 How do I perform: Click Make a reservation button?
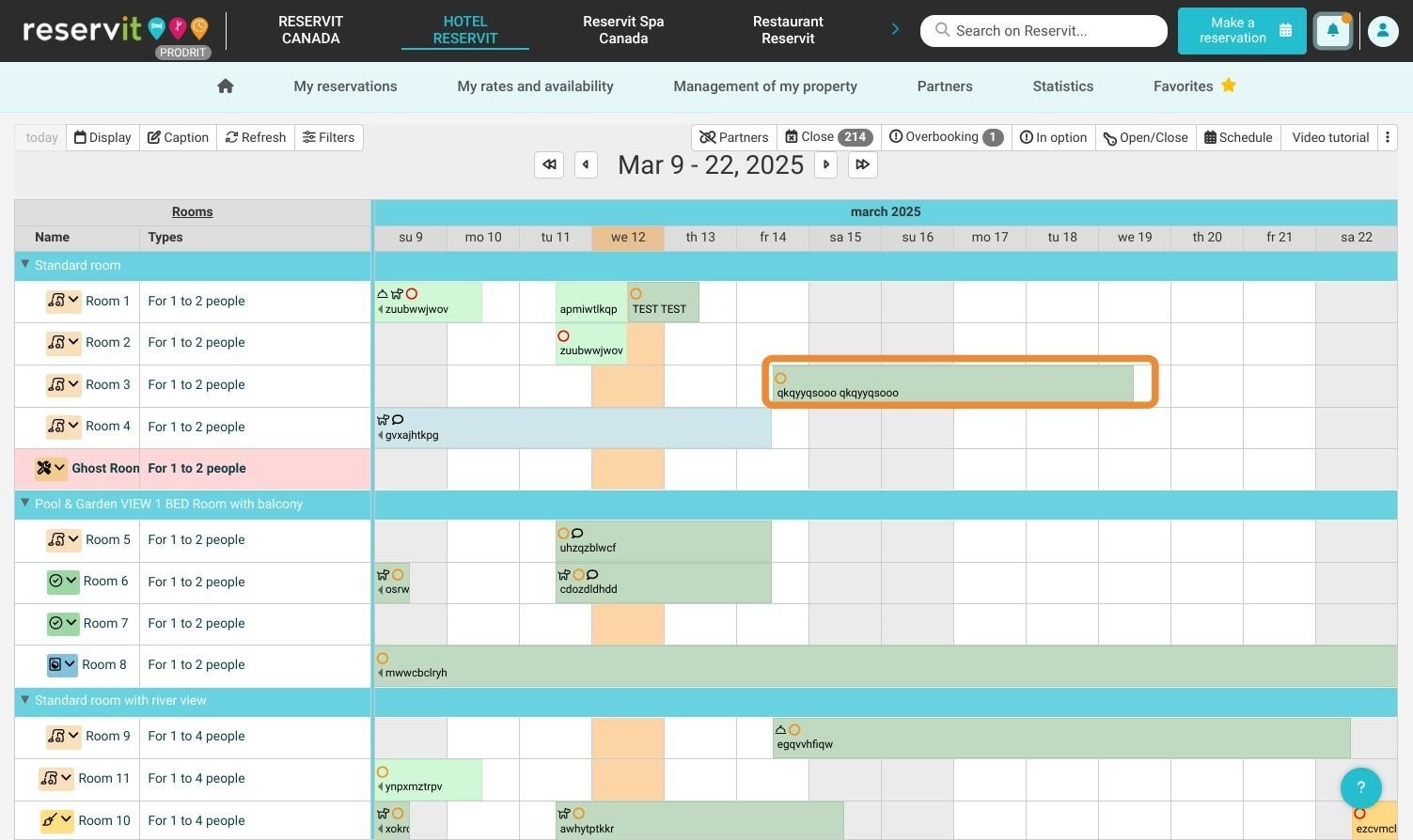click(x=1242, y=31)
